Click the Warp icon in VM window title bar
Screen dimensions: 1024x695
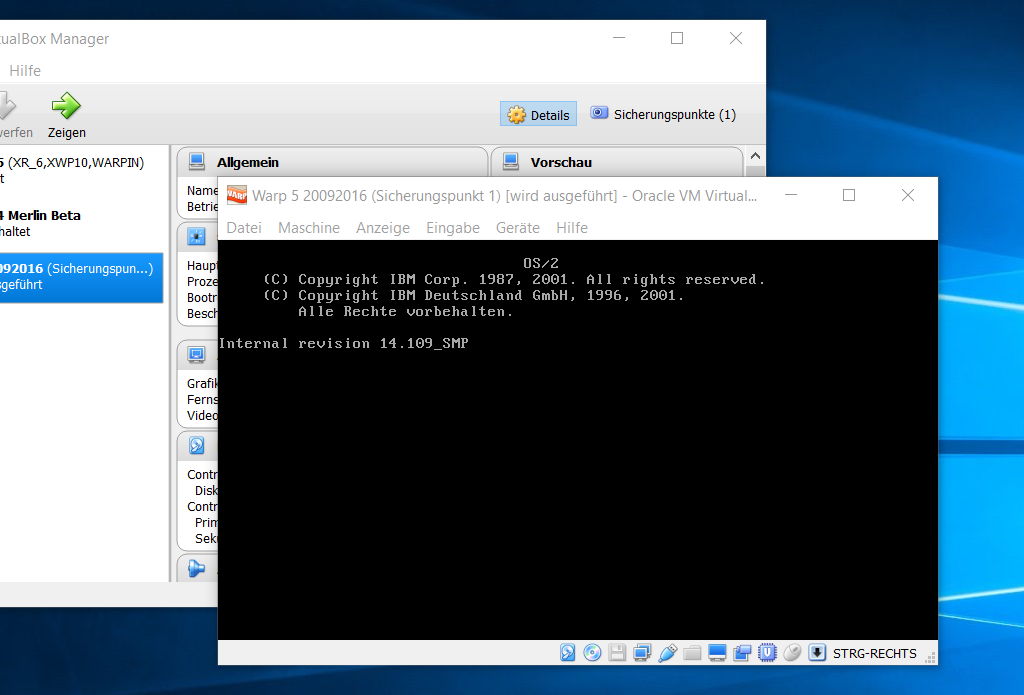(x=236, y=195)
